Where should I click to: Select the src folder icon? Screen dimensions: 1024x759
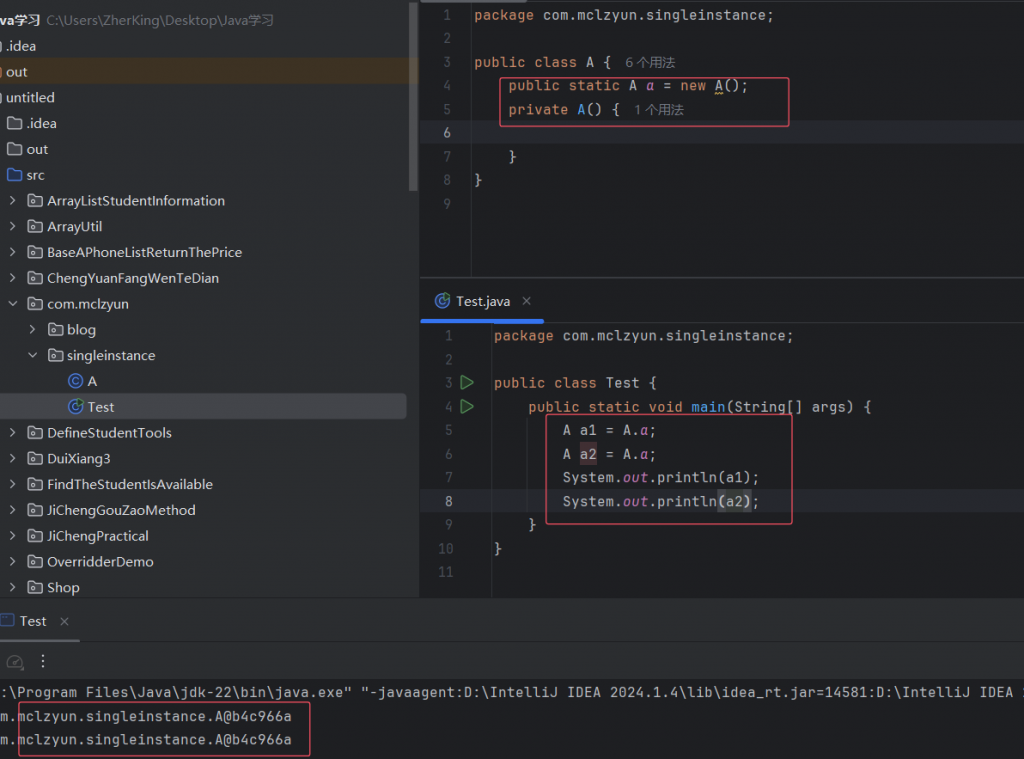14,175
